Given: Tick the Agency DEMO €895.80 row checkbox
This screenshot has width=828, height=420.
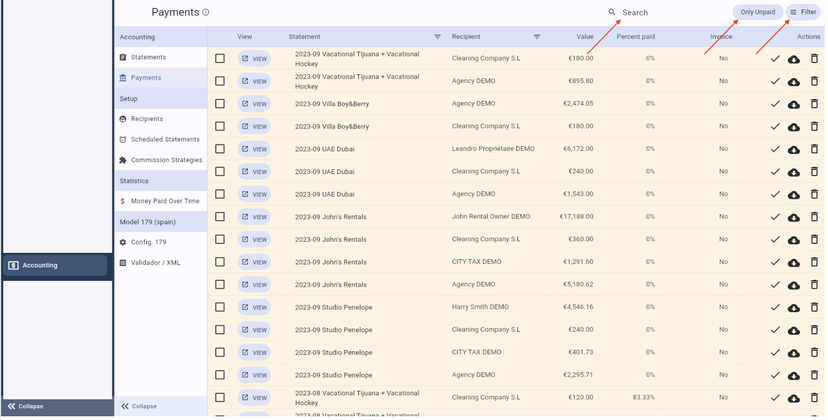Looking at the screenshot, I should click(x=220, y=81).
